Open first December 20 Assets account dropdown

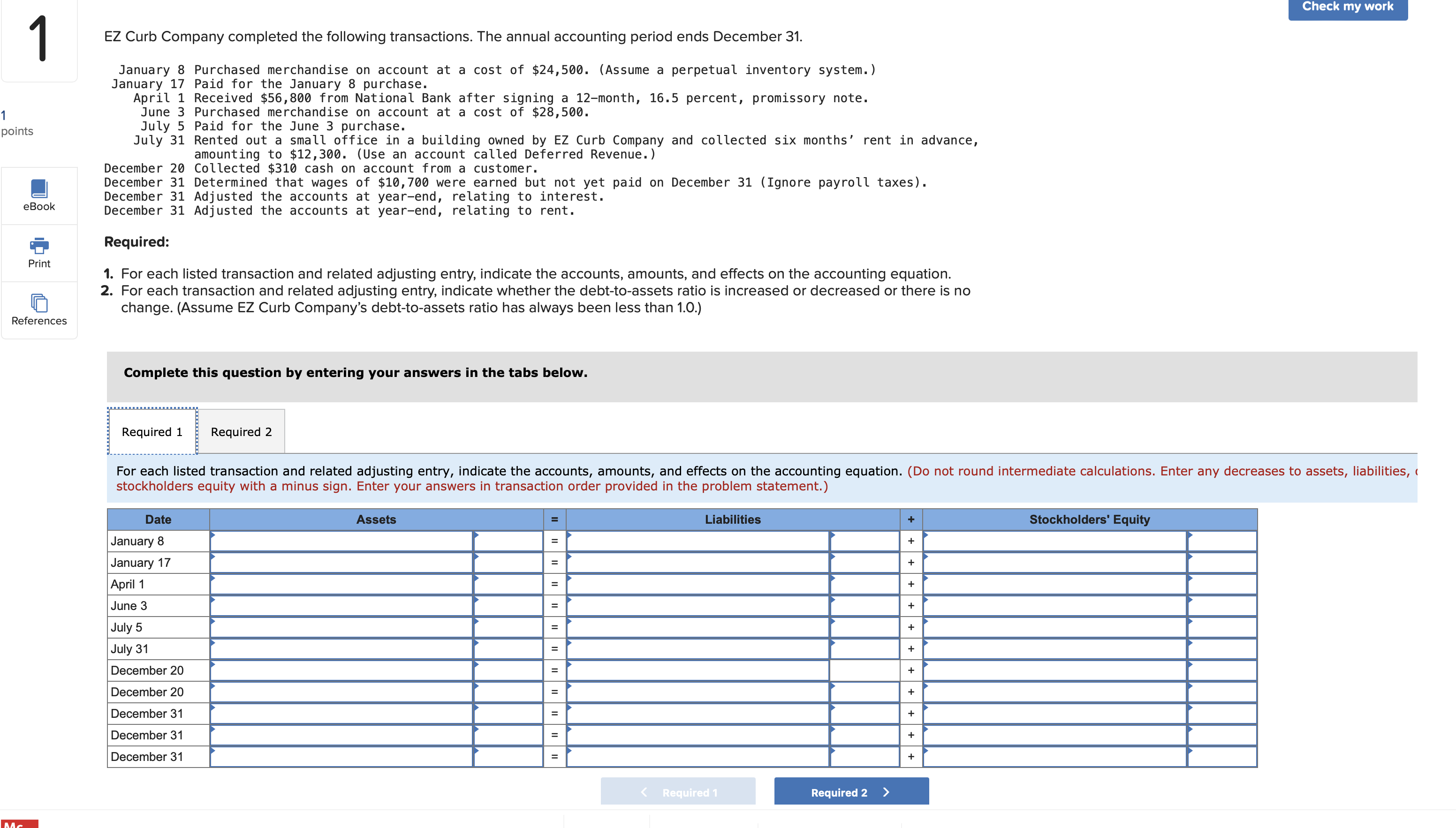(x=341, y=670)
